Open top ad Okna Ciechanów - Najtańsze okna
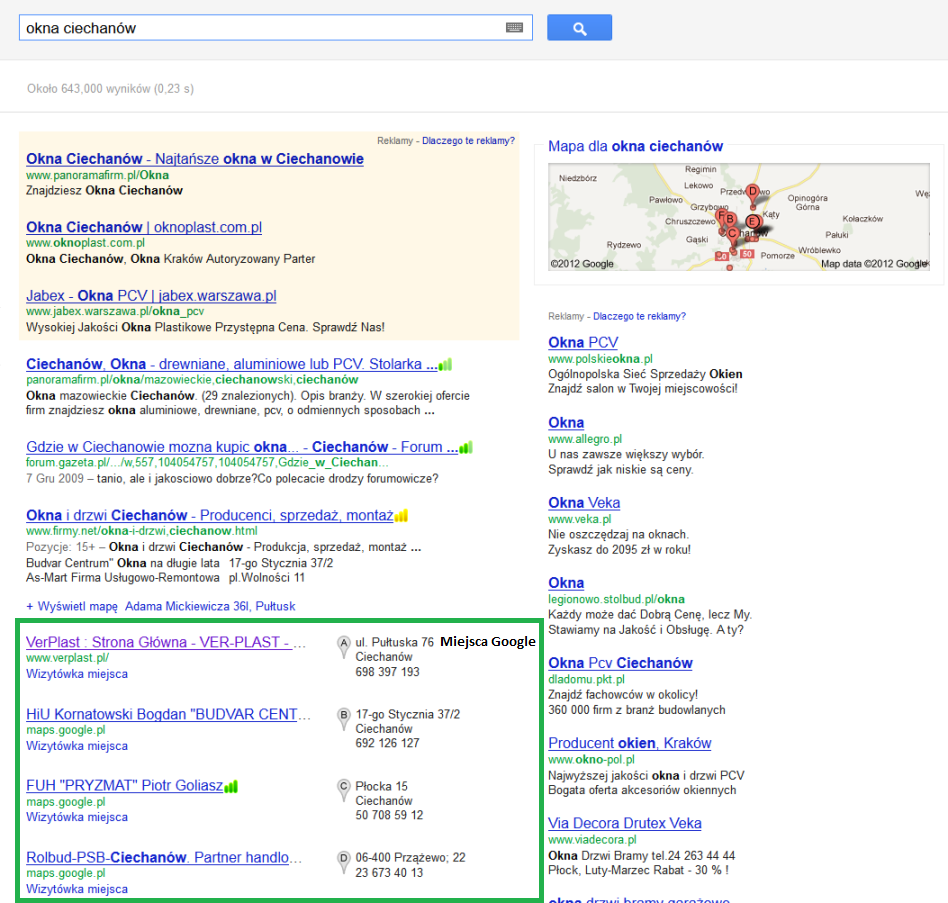Viewport: 948px width, 903px height. 195,159
